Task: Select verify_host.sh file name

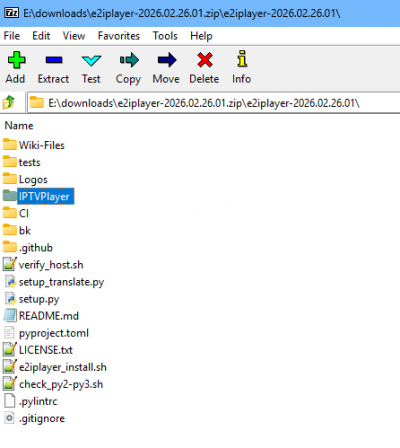Action: [51, 265]
